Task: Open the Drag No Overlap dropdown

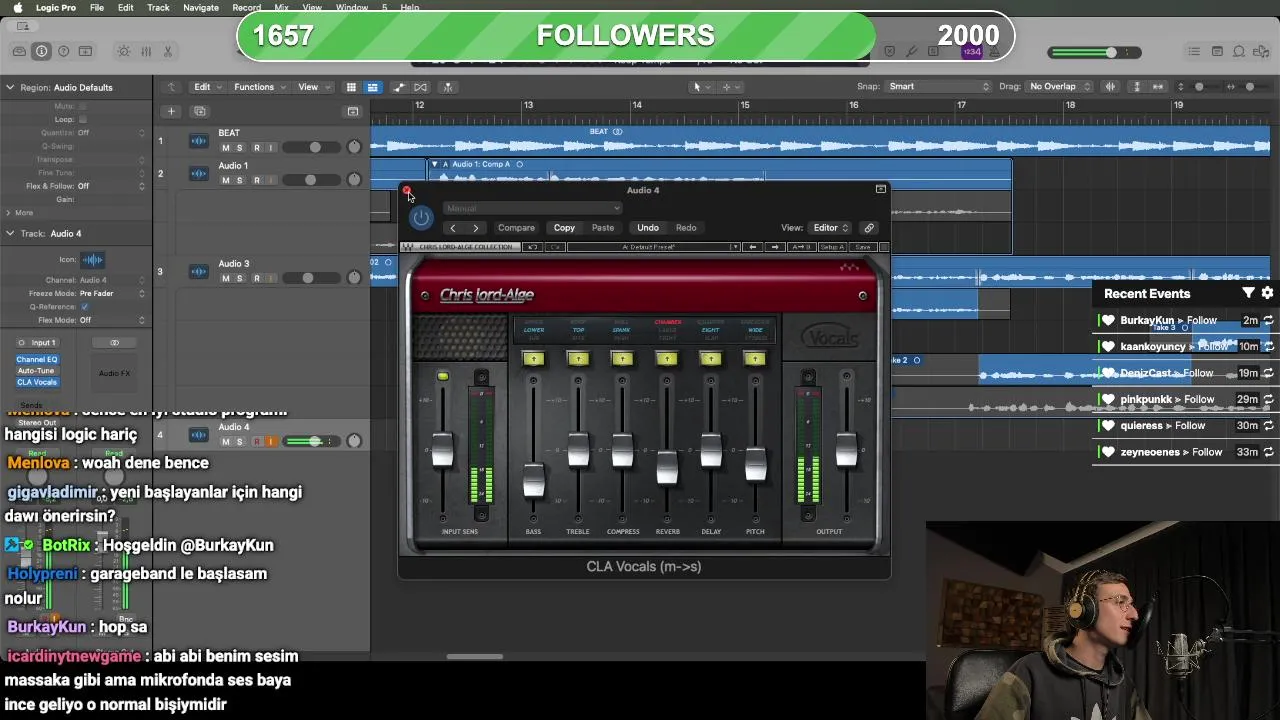Action: click(x=1059, y=87)
